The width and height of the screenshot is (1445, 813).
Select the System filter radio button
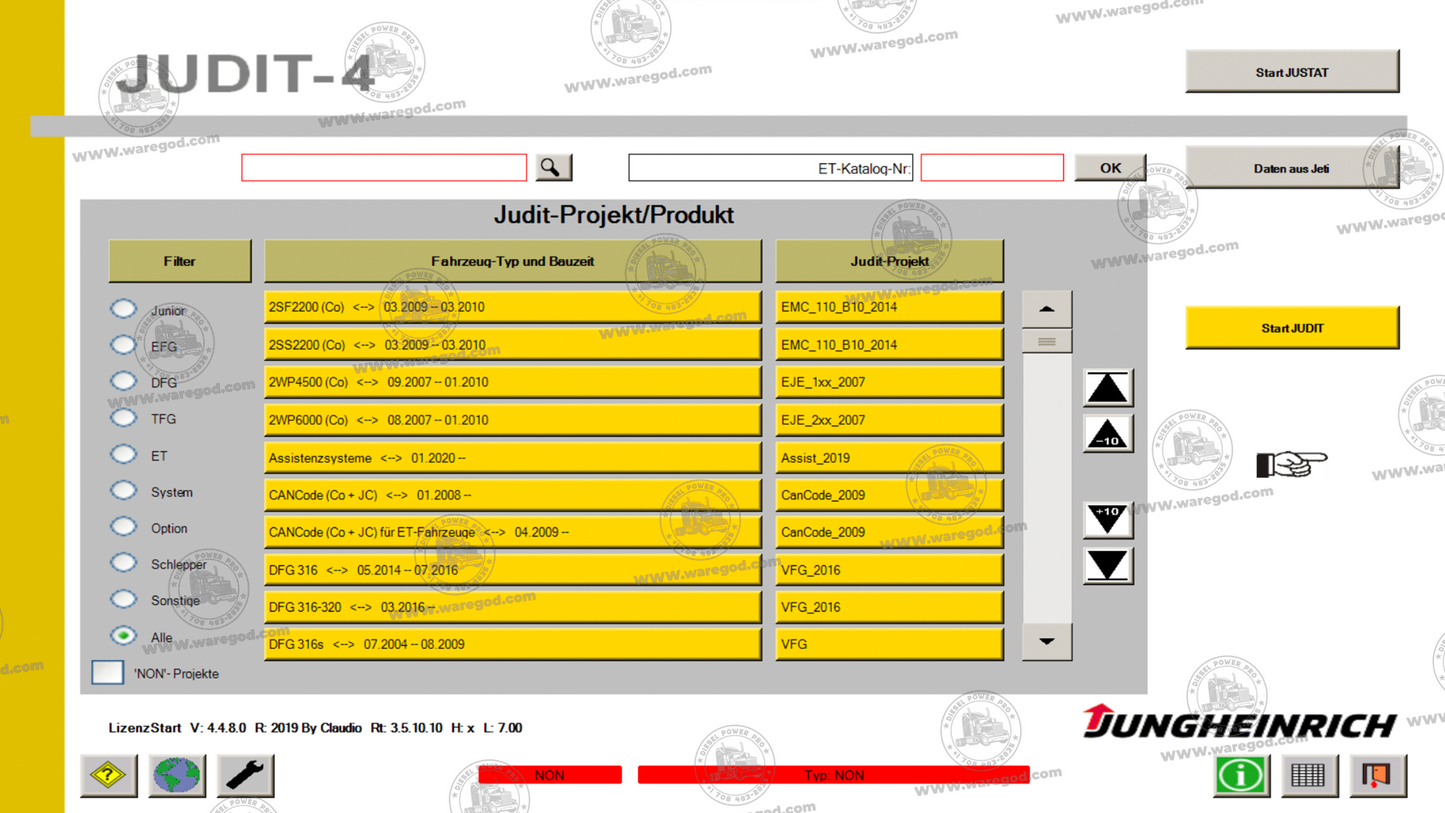click(123, 491)
